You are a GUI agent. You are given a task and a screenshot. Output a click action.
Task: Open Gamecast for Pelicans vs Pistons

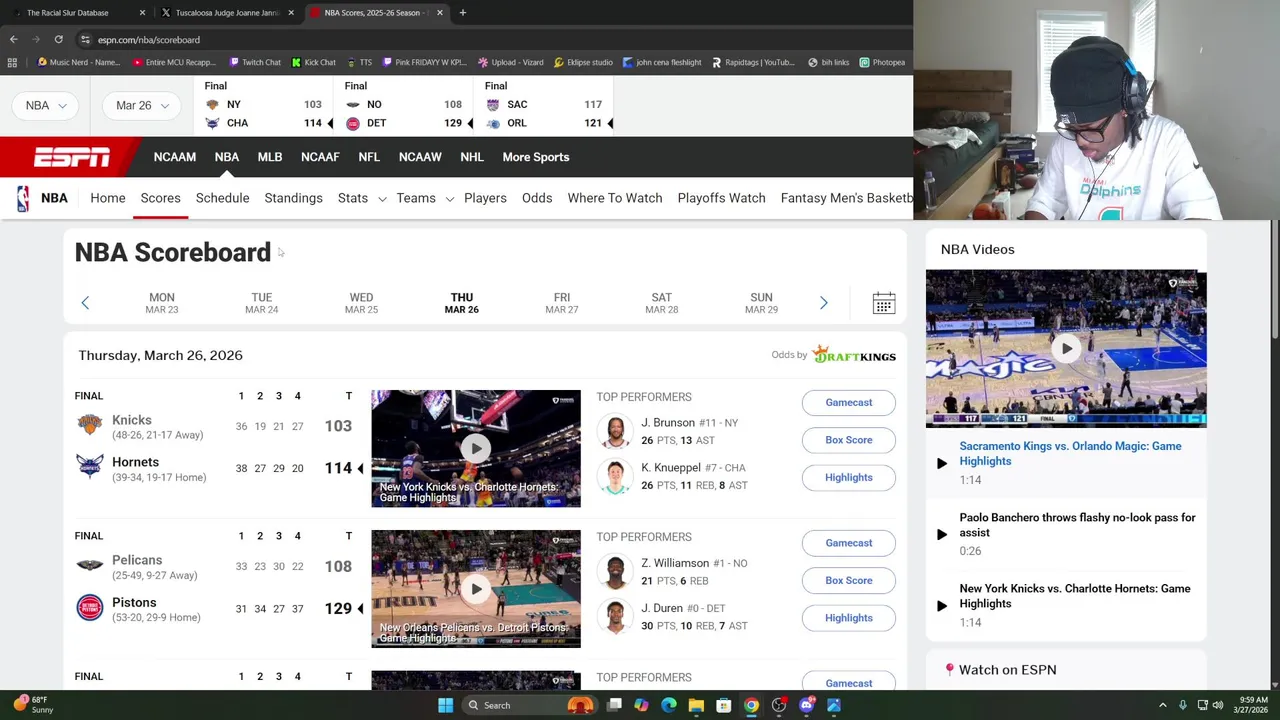(848, 543)
